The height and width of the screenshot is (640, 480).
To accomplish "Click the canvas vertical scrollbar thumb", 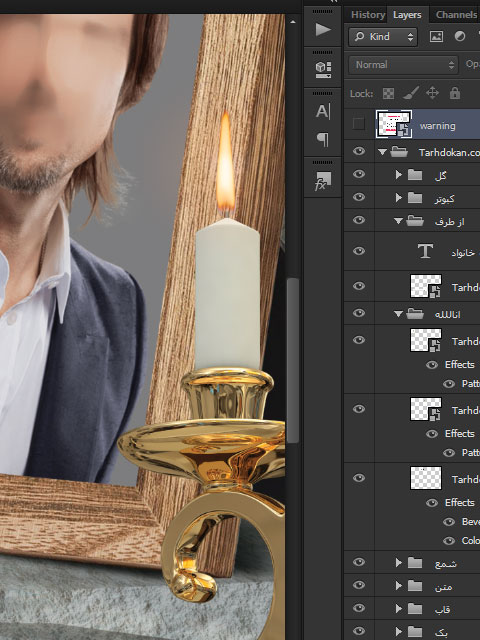I will 292,360.
